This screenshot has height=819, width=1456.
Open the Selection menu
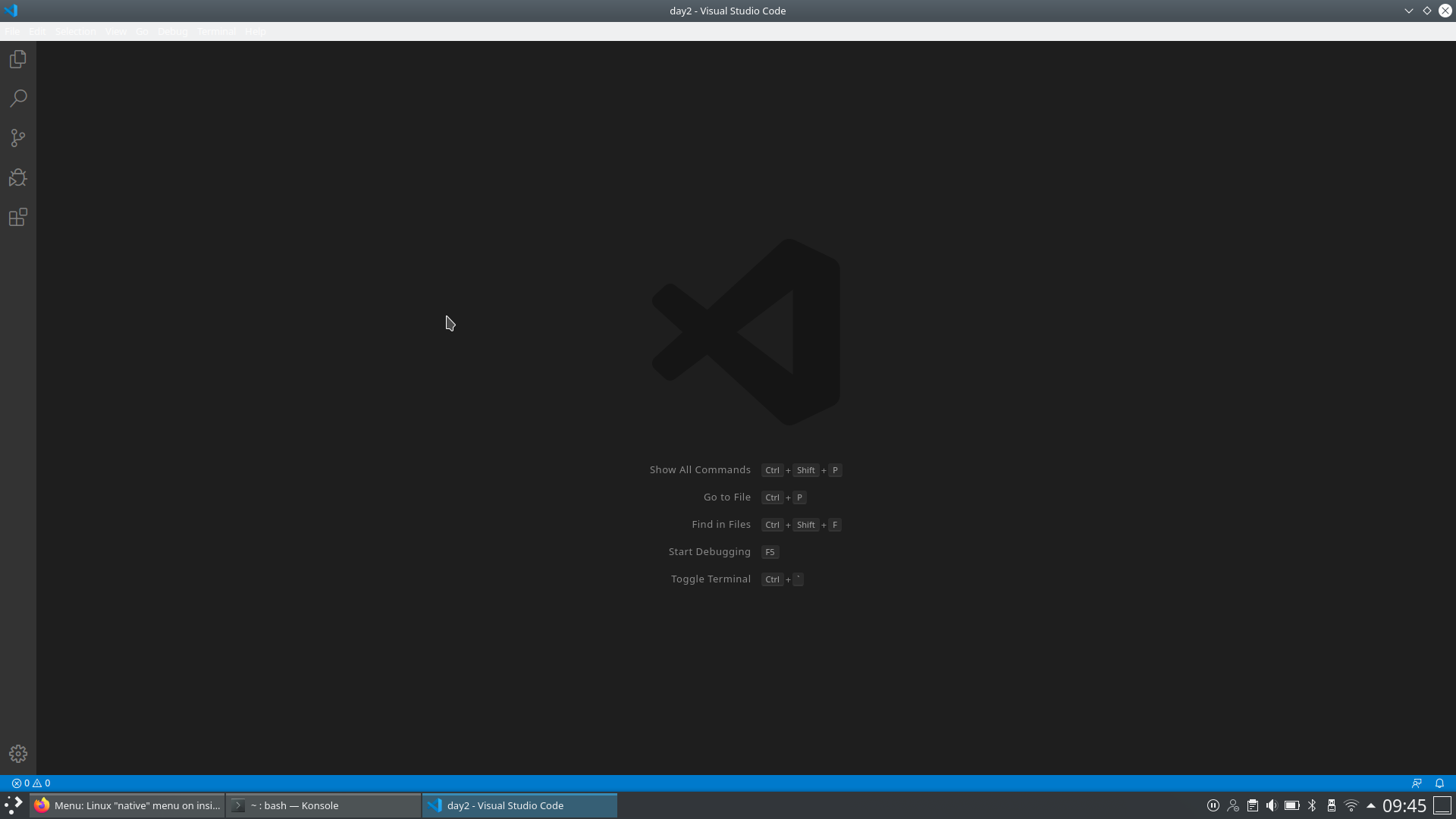pyautogui.click(x=76, y=31)
